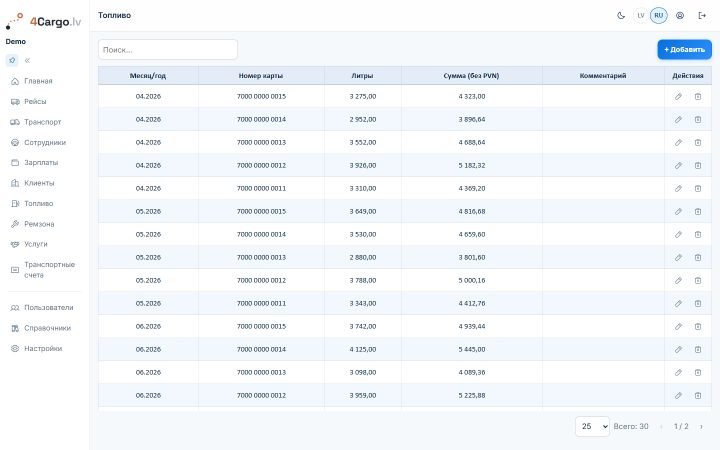The width and height of the screenshot is (720, 450).
Task: Click the logout icon
Action: click(702, 16)
